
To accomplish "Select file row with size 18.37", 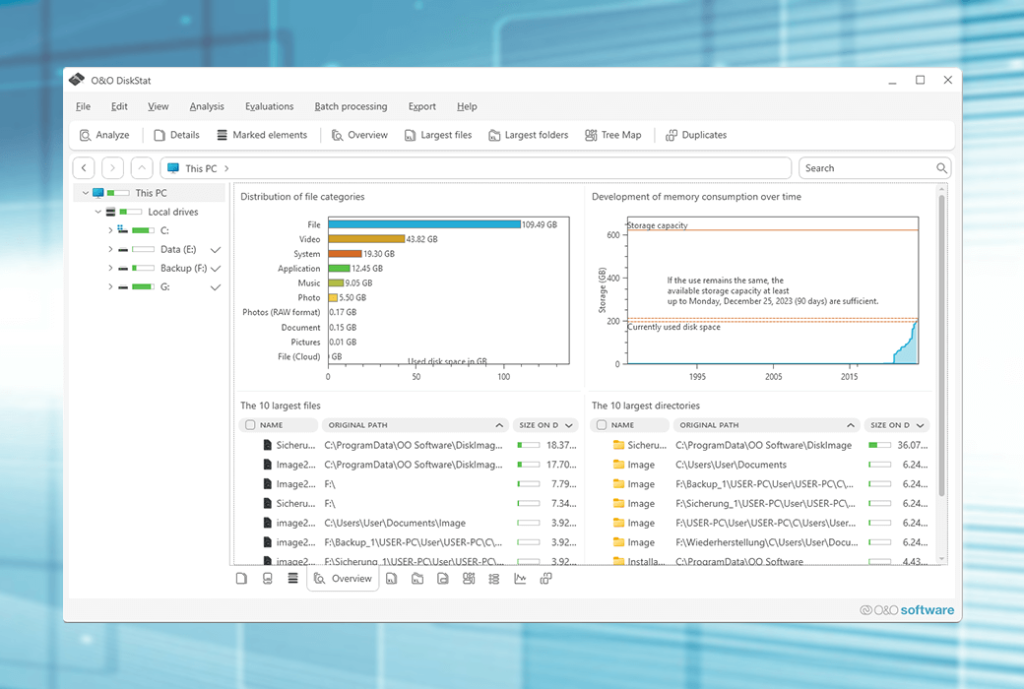I will pos(409,445).
